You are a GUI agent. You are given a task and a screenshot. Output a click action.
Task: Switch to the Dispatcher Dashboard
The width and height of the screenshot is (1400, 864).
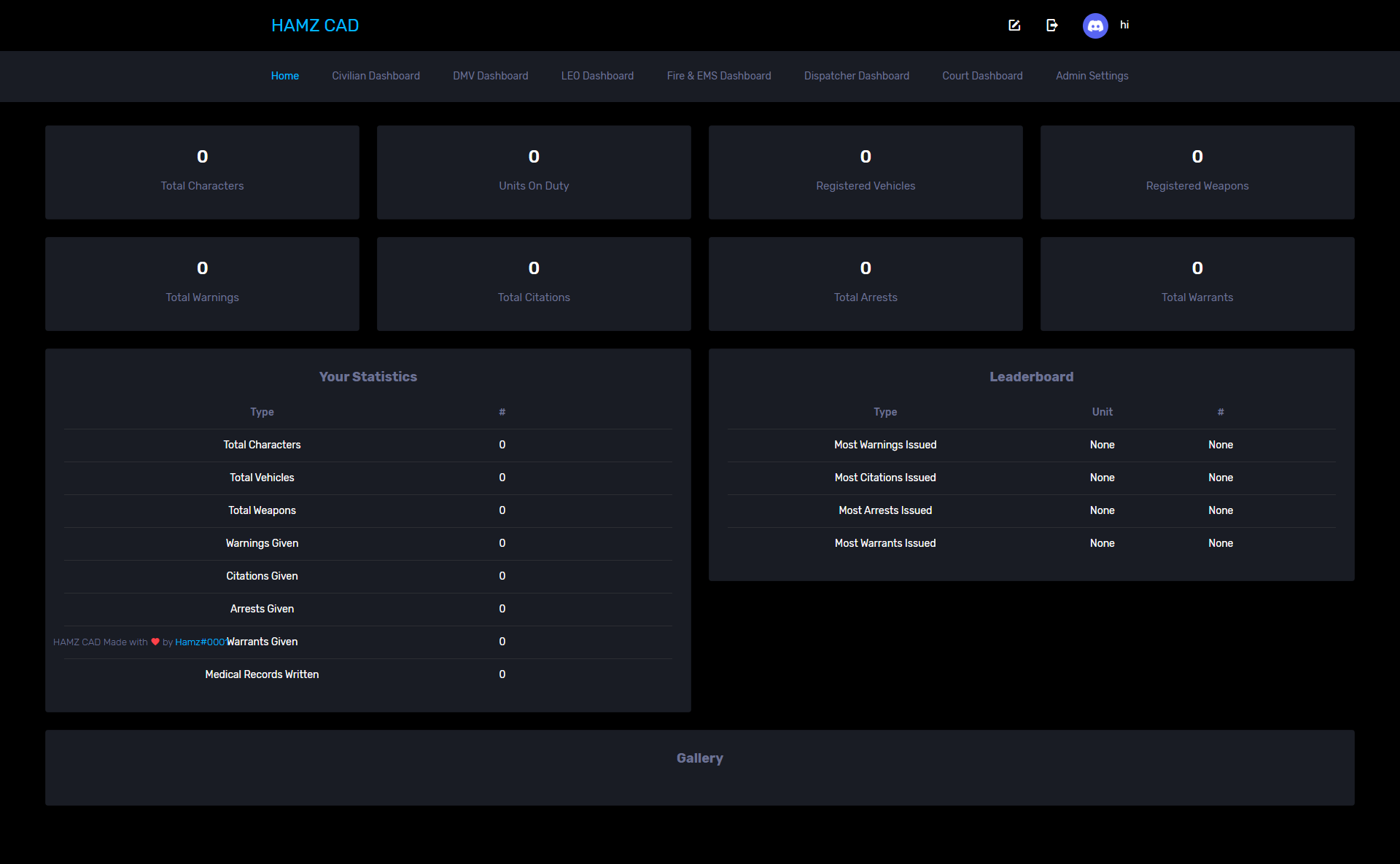(x=857, y=76)
